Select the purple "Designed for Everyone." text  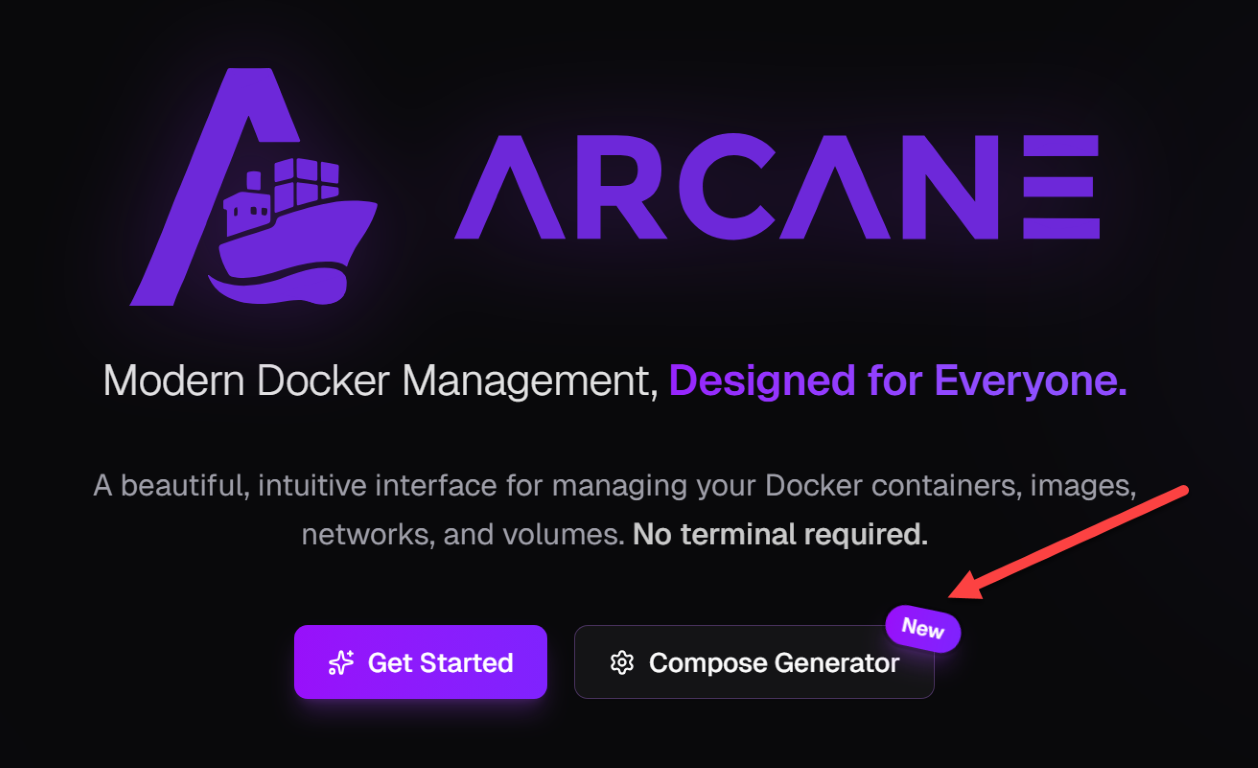point(898,381)
